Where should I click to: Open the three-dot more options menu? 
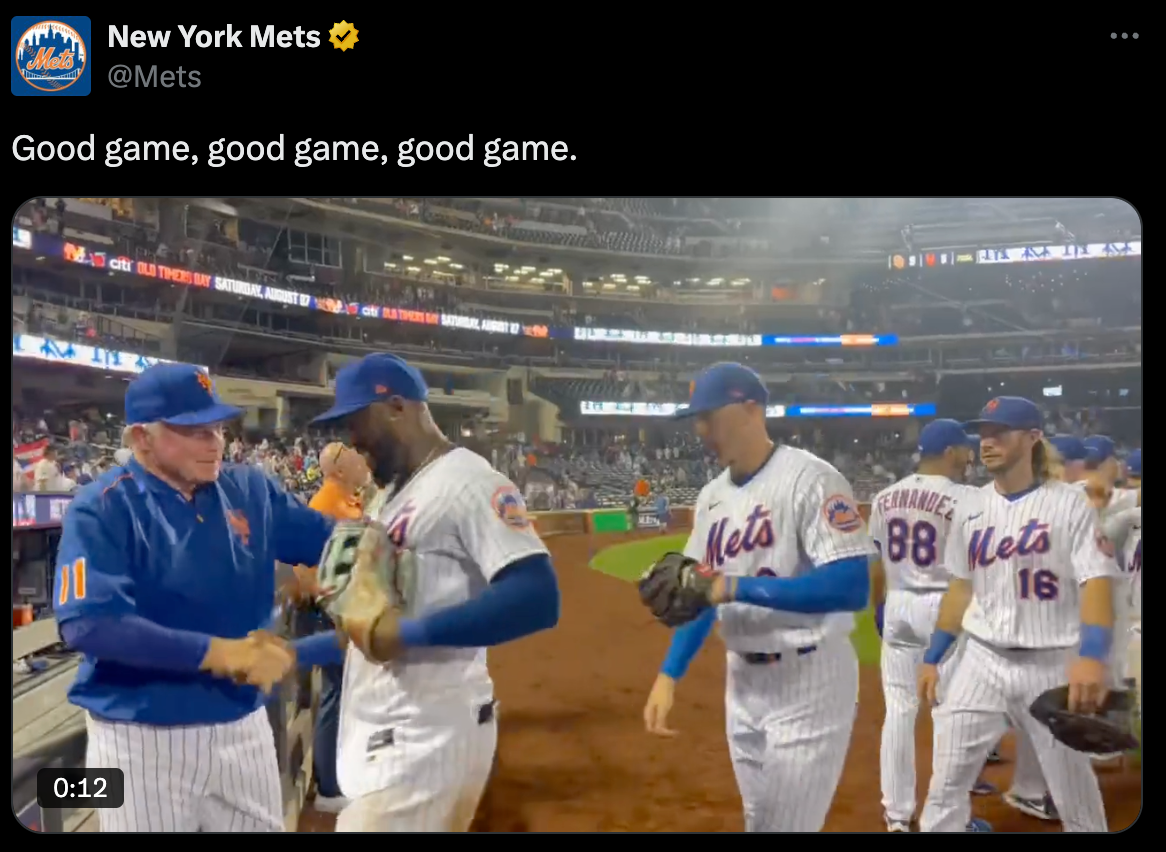[x=1124, y=36]
